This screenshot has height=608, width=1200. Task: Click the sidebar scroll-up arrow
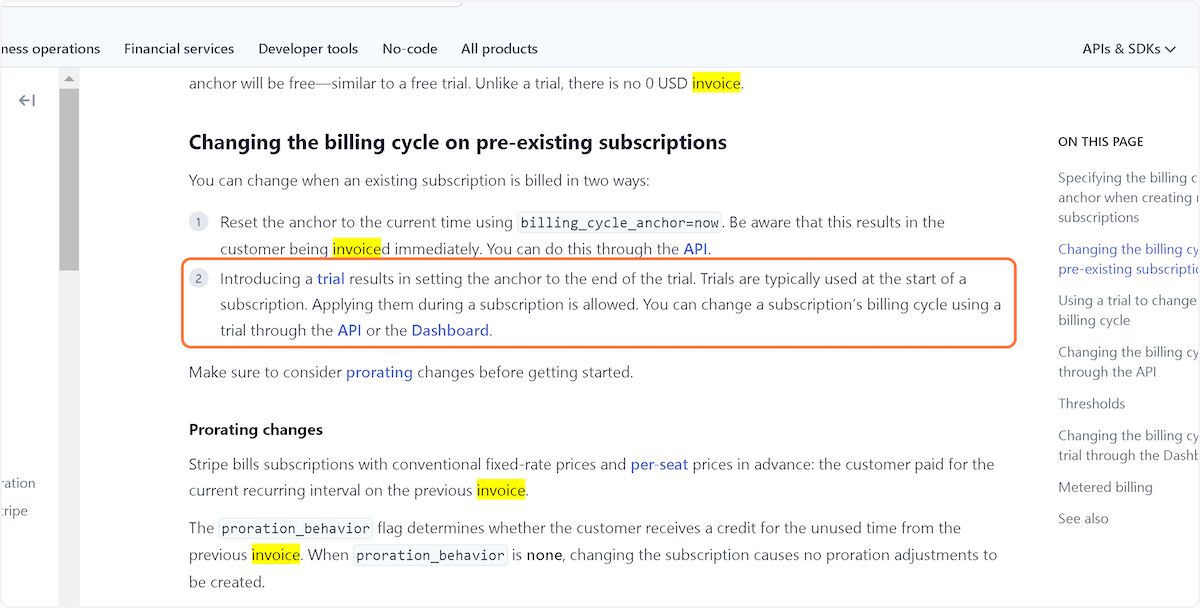[69, 79]
